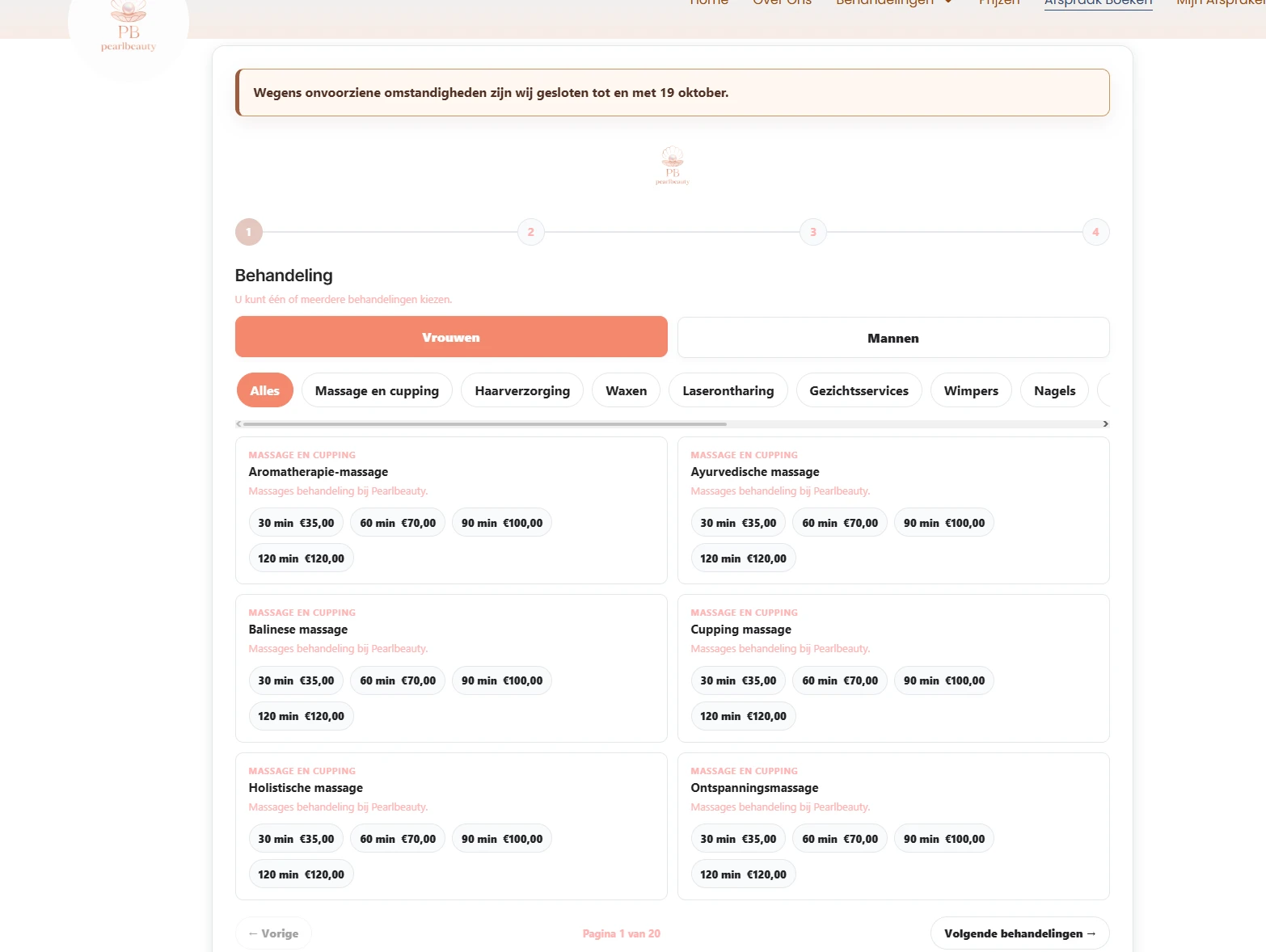Pick Holistische massage 90 min option
This screenshot has height=952, width=1266.
click(502, 839)
